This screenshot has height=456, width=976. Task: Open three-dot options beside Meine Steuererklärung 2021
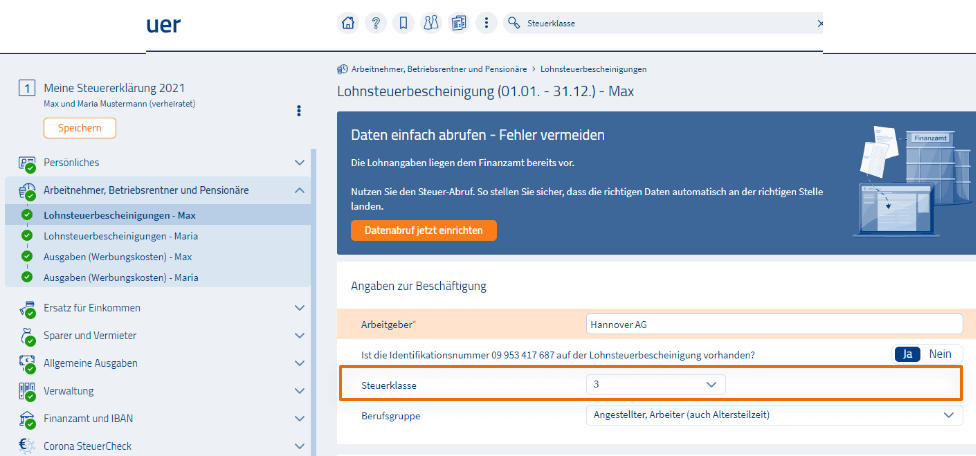coord(298,111)
